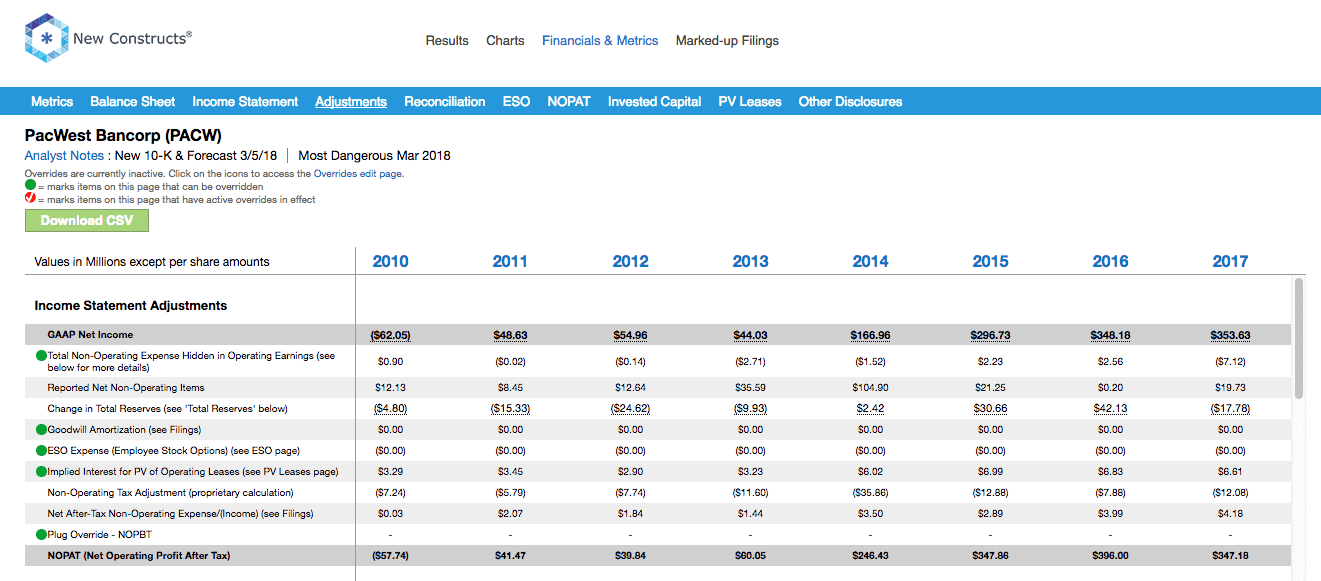The height and width of the screenshot is (581, 1321).
Task: Open Marked-up Filings section
Action: (727, 41)
